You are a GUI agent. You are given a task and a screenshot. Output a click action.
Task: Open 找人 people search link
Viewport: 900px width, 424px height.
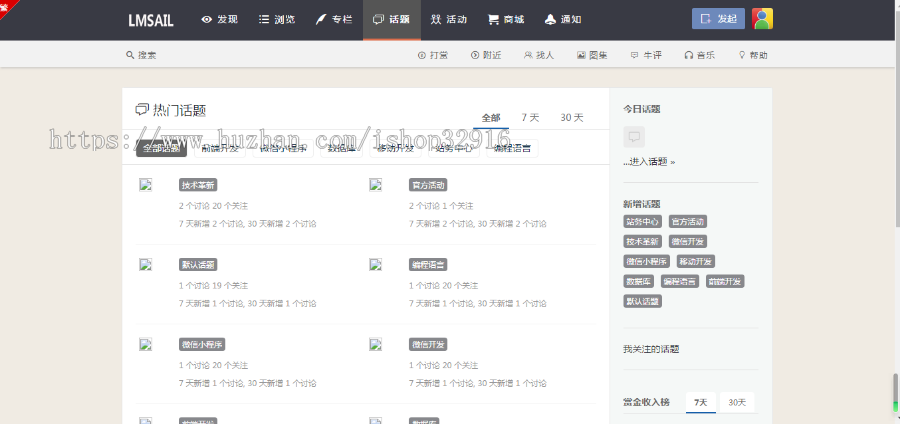tap(539, 55)
